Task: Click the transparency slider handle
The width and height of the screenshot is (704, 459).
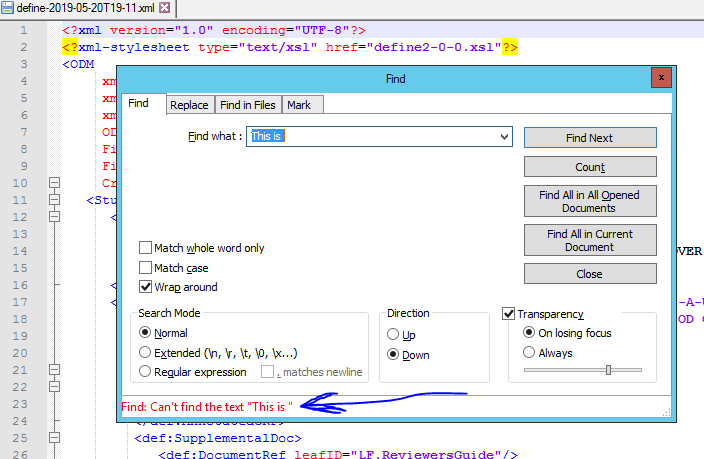Action: (608, 370)
